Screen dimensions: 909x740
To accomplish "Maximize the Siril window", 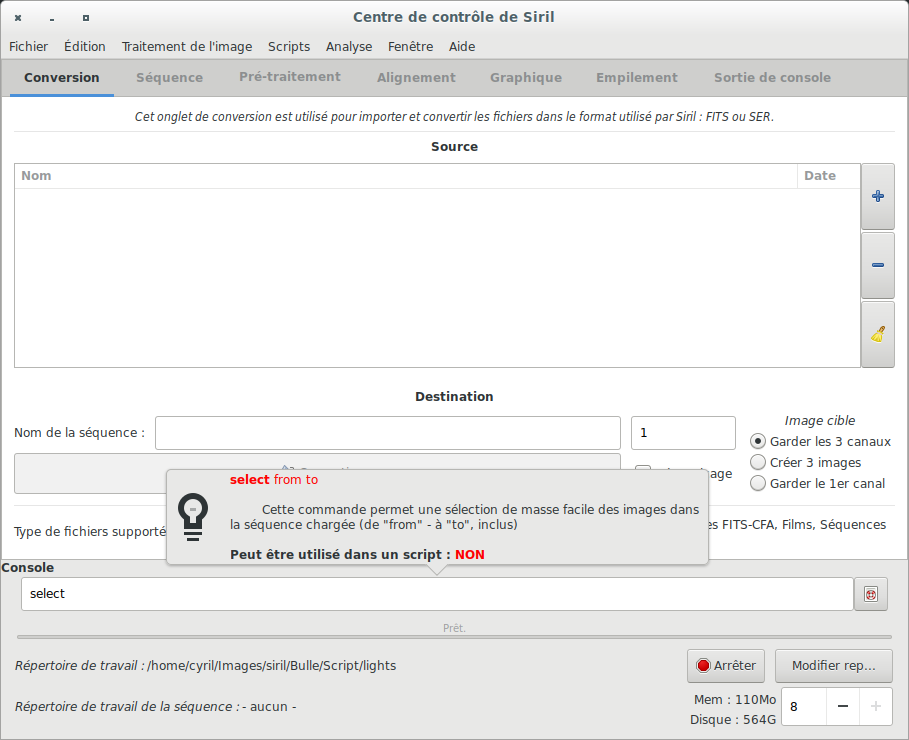I will (86, 18).
